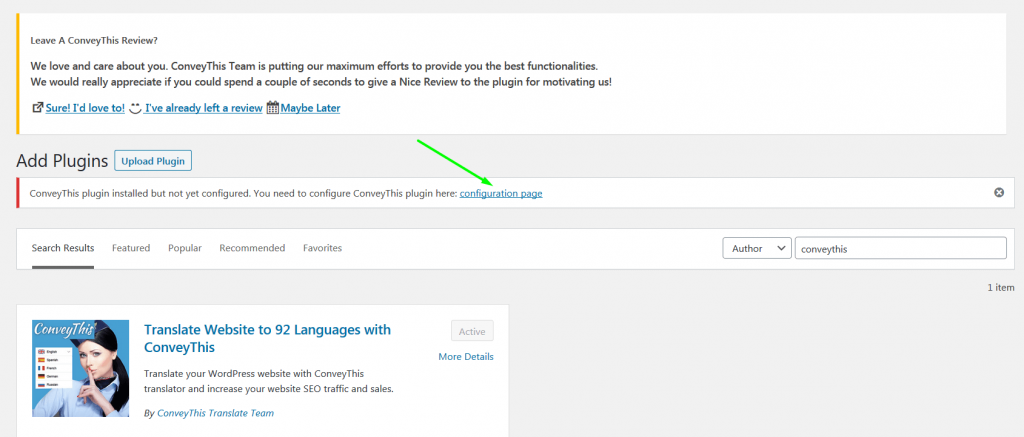Switch to the Popular tab
Screen dimensions: 1024x437
(185, 248)
